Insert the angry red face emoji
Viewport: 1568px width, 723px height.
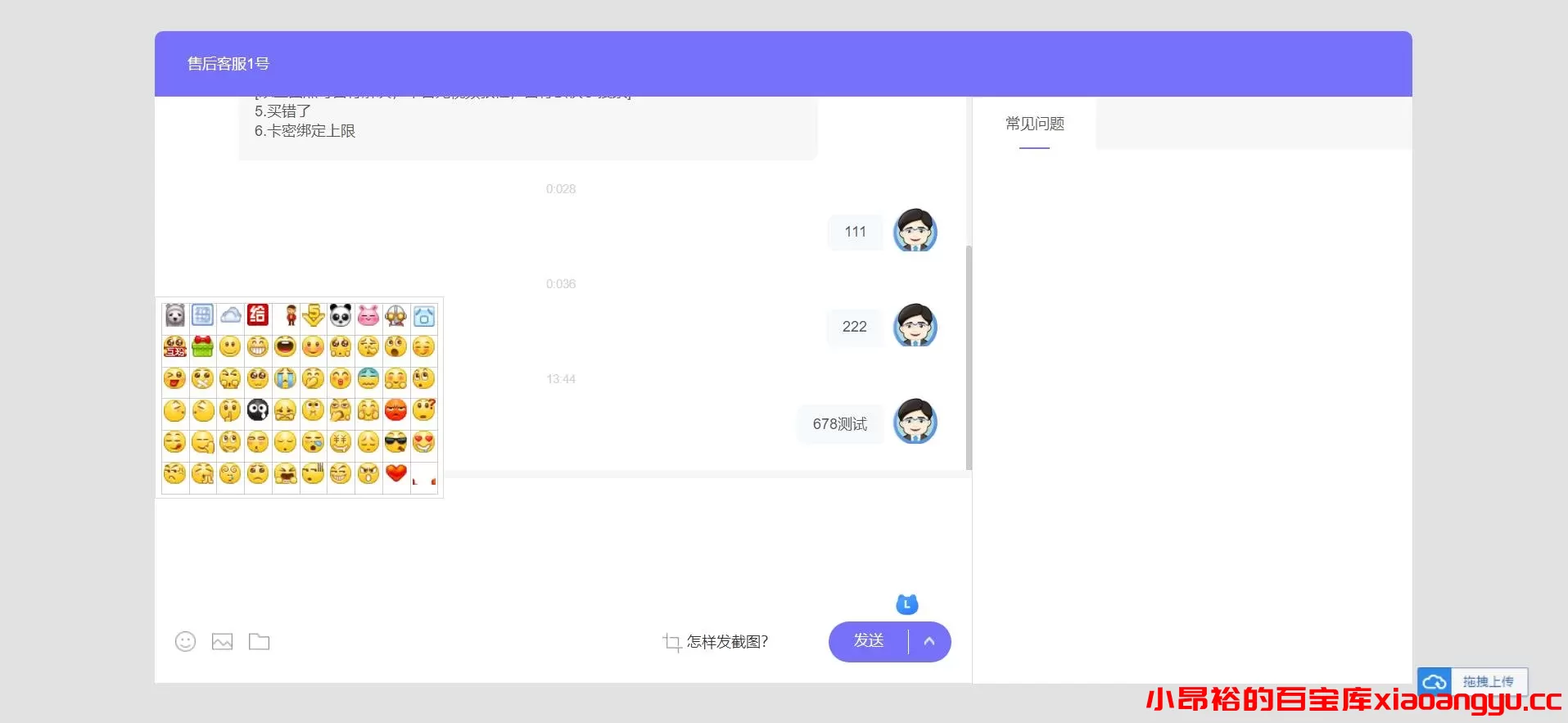coord(395,409)
